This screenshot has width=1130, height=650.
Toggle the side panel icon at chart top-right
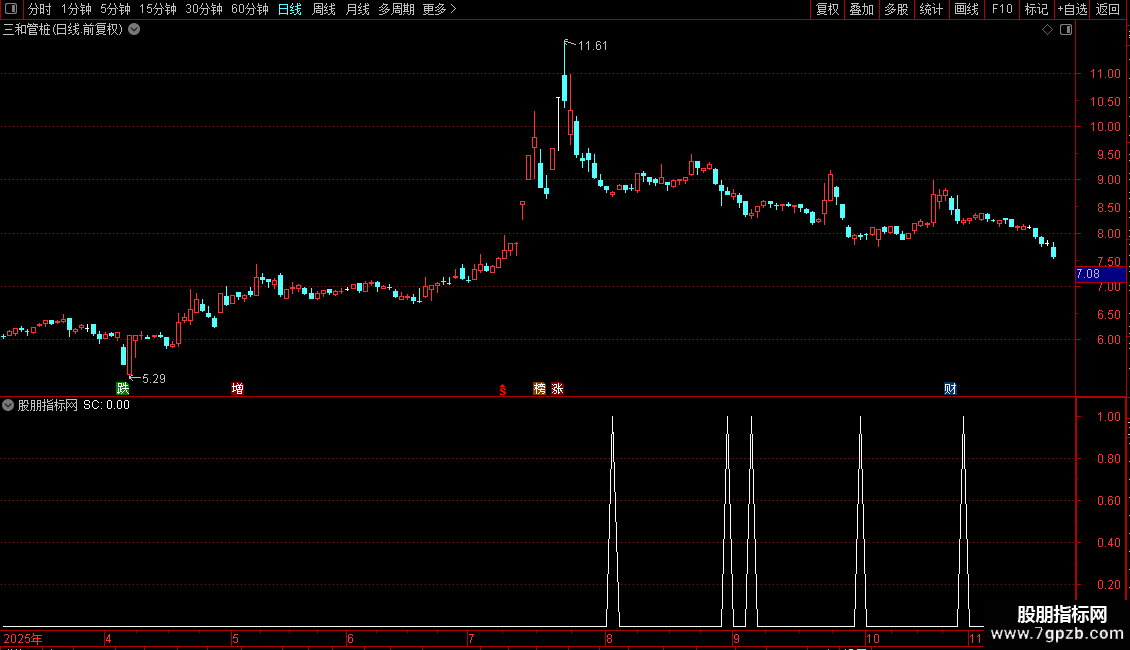[x=1066, y=30]
